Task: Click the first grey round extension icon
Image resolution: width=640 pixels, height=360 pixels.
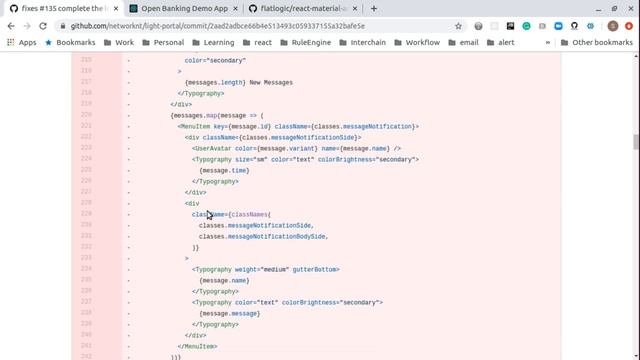Action: click(478, 26)
